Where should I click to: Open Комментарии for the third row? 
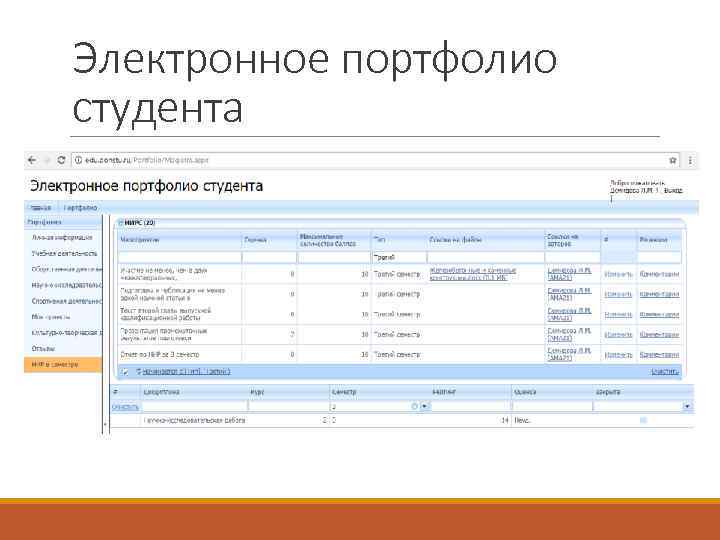coord(659,315)
